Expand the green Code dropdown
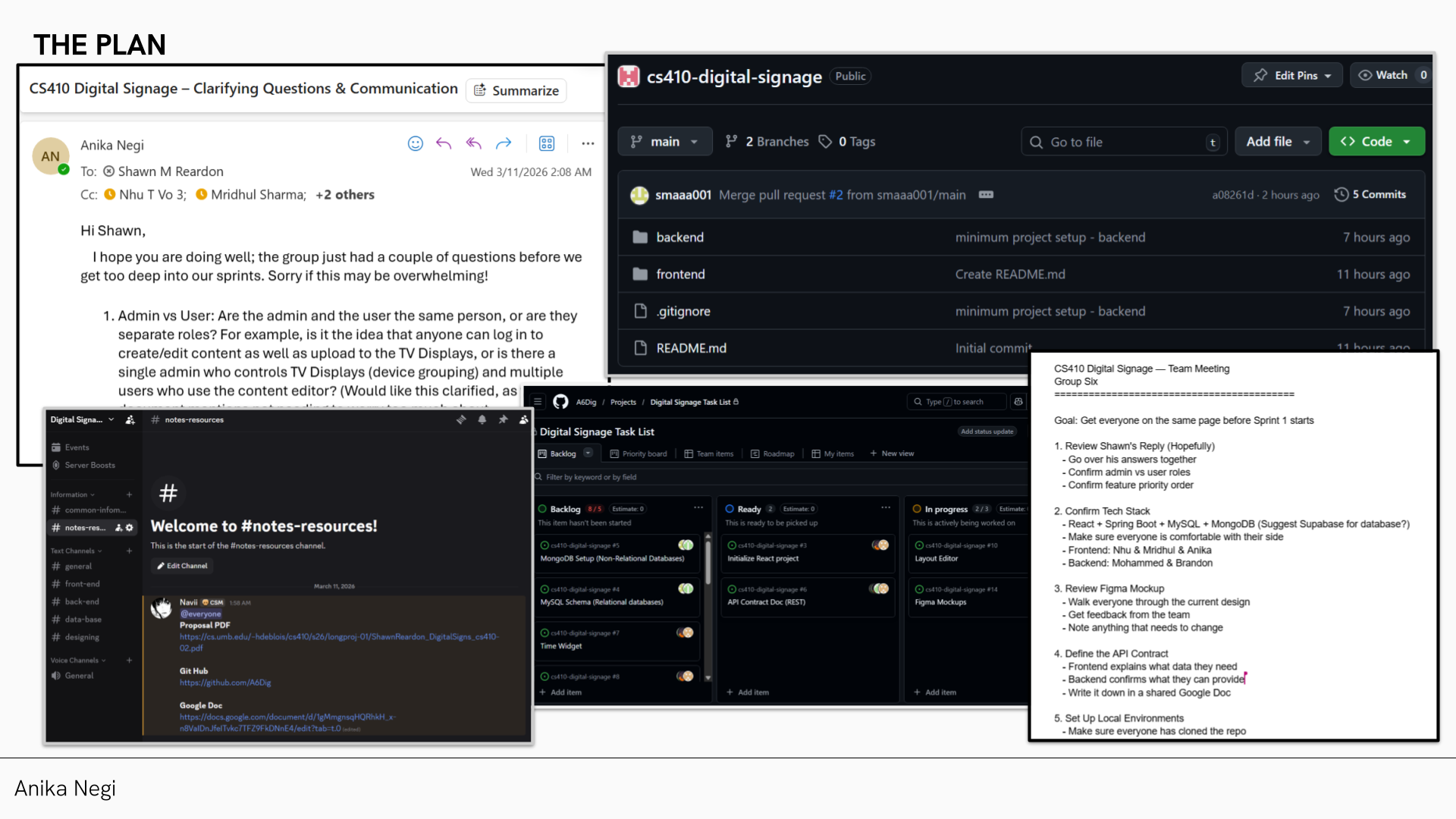 point(1376,142)
